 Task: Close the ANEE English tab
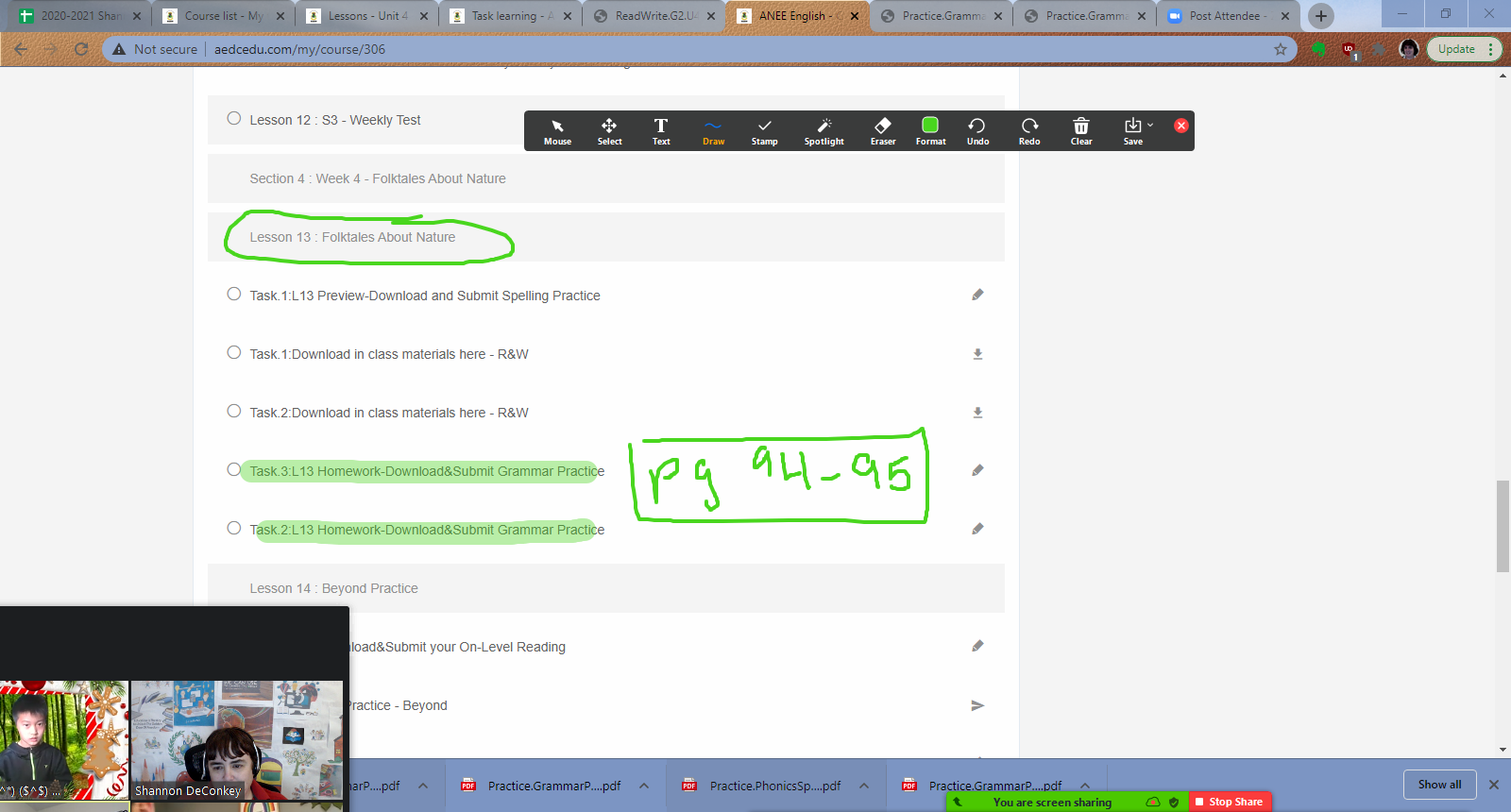pos(855,16)
